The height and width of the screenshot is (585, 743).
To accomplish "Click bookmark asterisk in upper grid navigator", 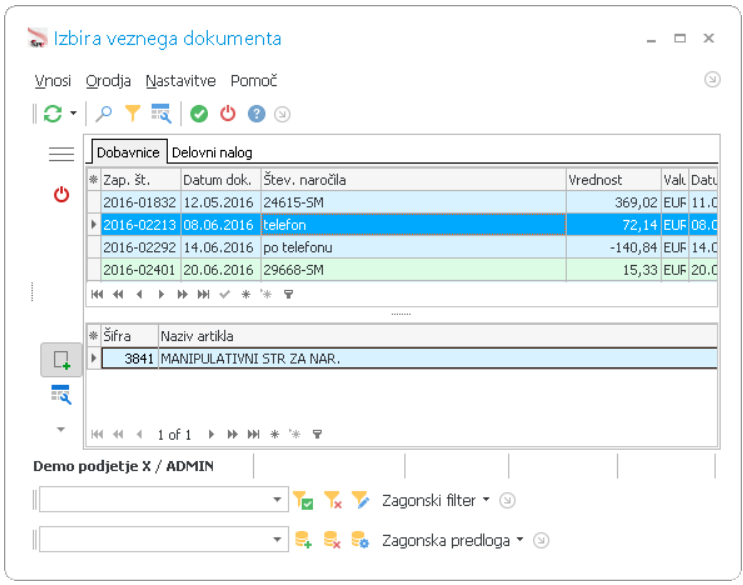I will point(246,295).
